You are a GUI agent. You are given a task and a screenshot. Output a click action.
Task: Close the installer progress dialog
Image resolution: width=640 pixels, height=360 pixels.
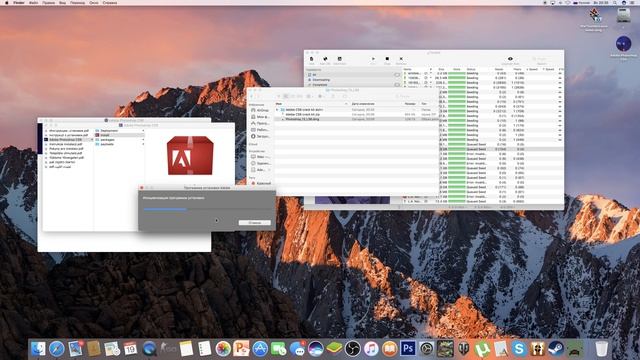click(142, 188)
